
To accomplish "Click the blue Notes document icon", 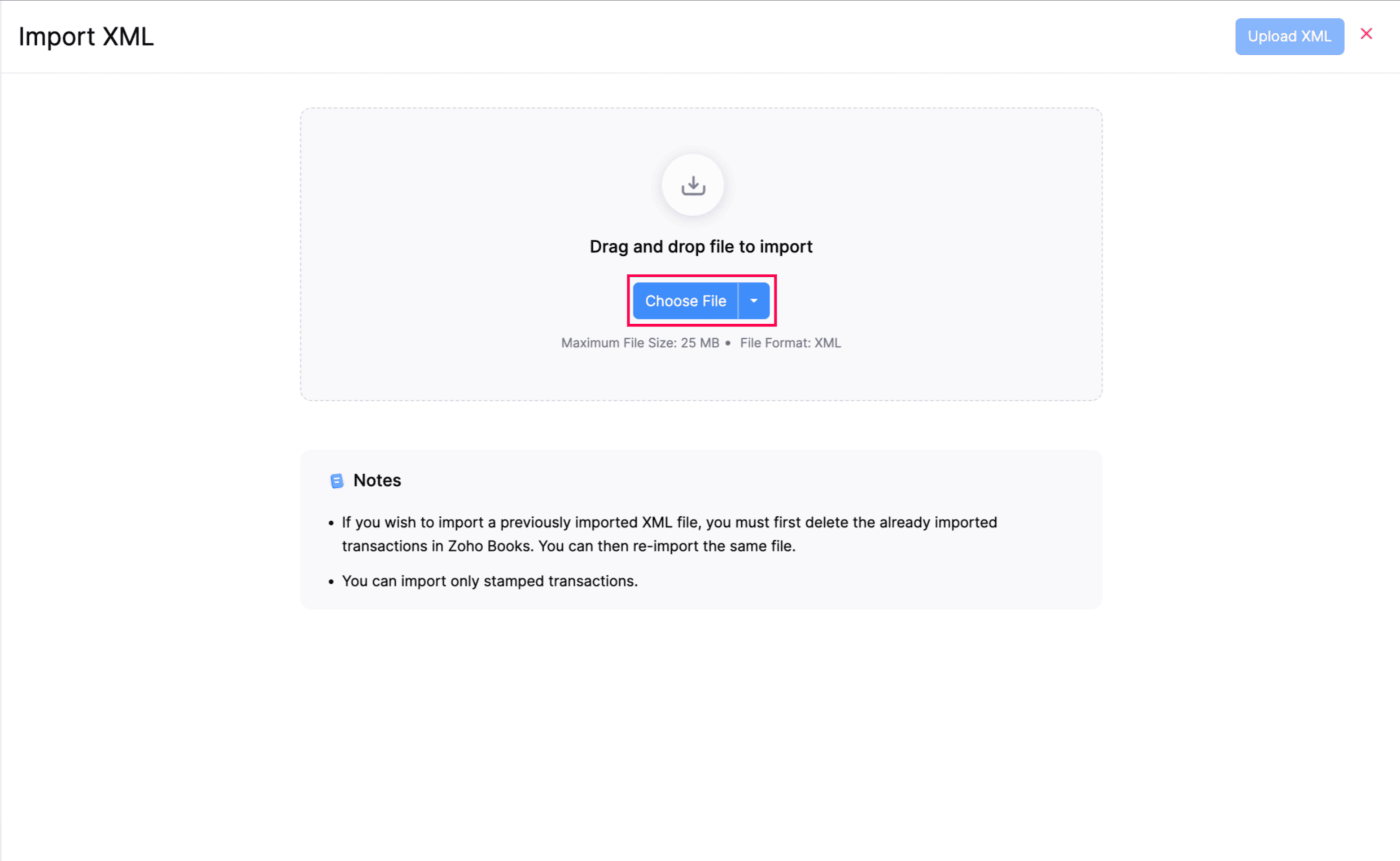I will click(336, 481).
